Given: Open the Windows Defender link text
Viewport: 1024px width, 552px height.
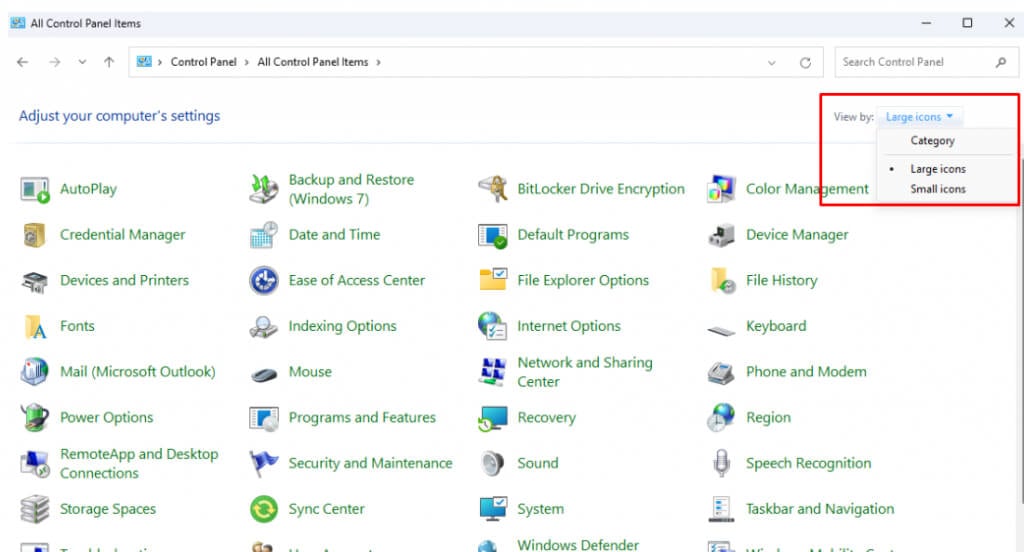Looking at the screenshot, I should click(578, 545).
